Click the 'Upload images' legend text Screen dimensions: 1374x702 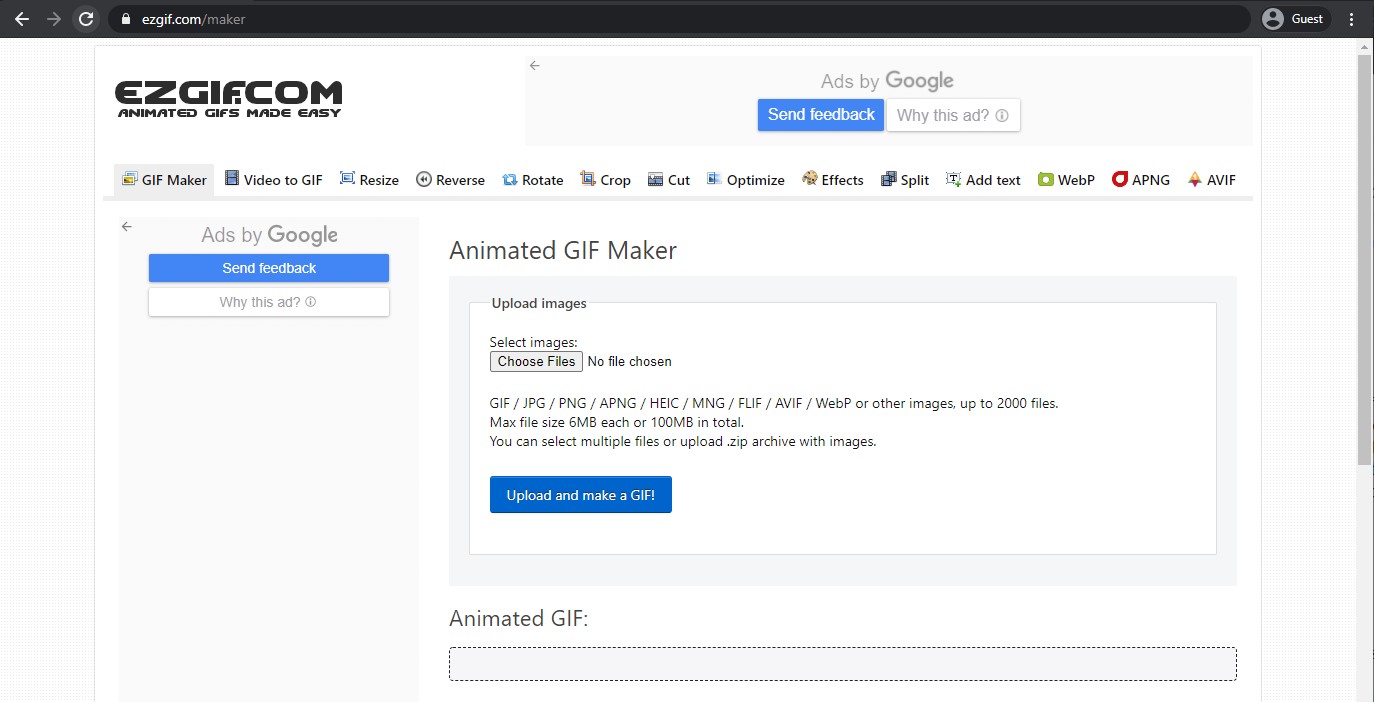click(x=539, y=303)
